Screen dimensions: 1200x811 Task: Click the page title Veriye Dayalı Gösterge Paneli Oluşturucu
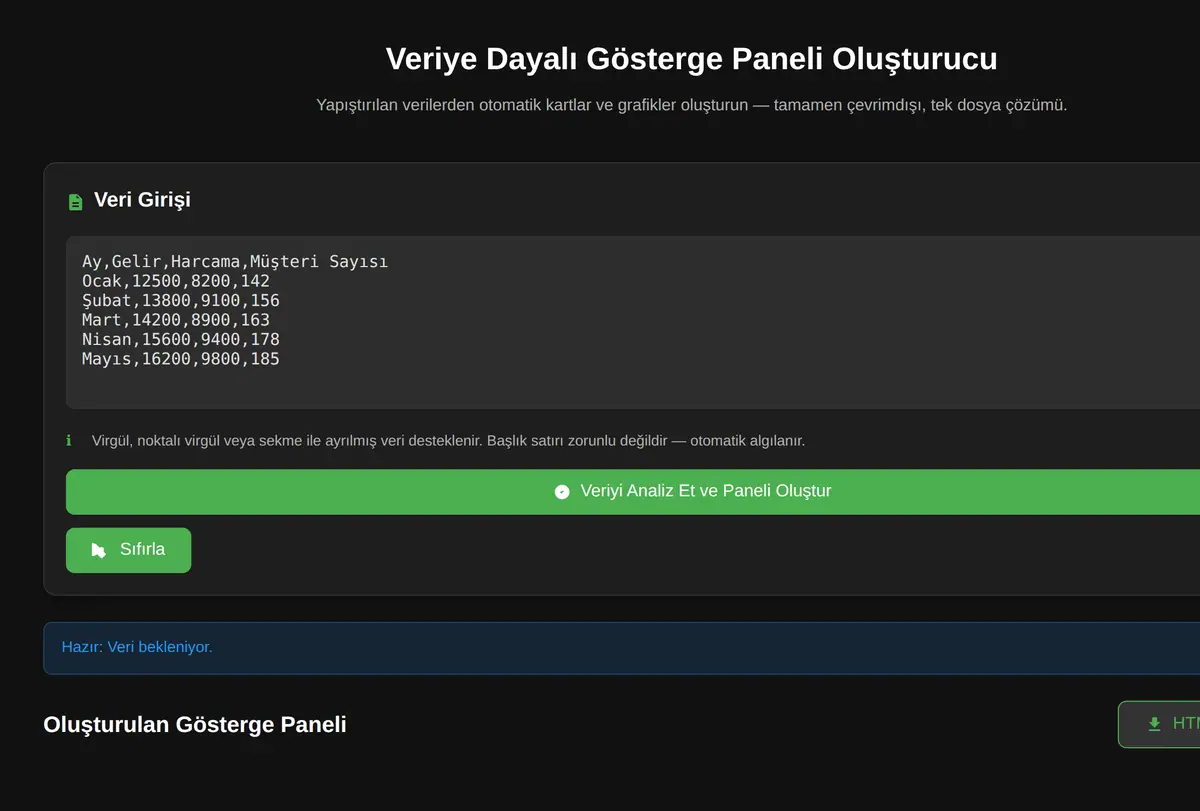tap(692, 58)
